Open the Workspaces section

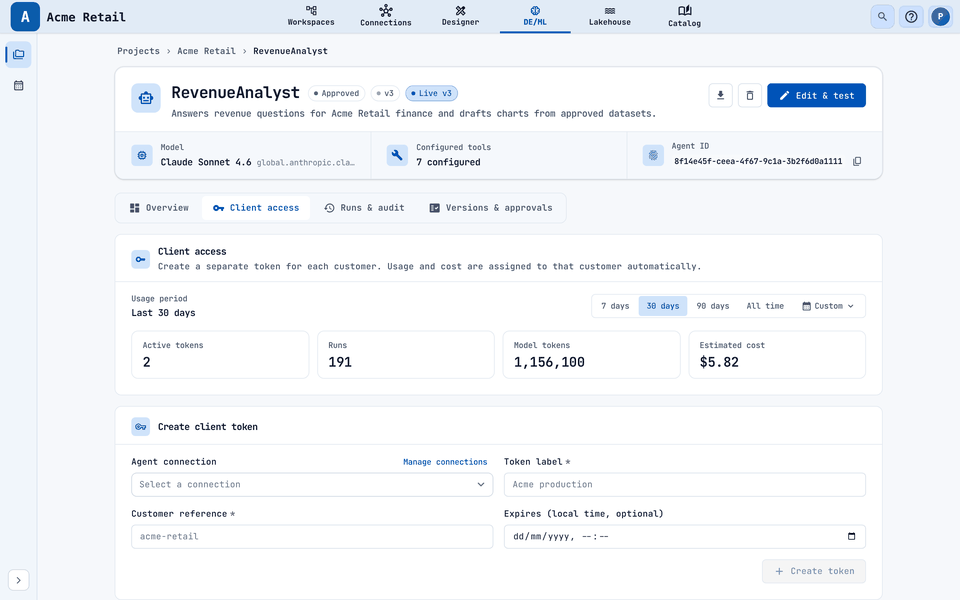(311, 17)
